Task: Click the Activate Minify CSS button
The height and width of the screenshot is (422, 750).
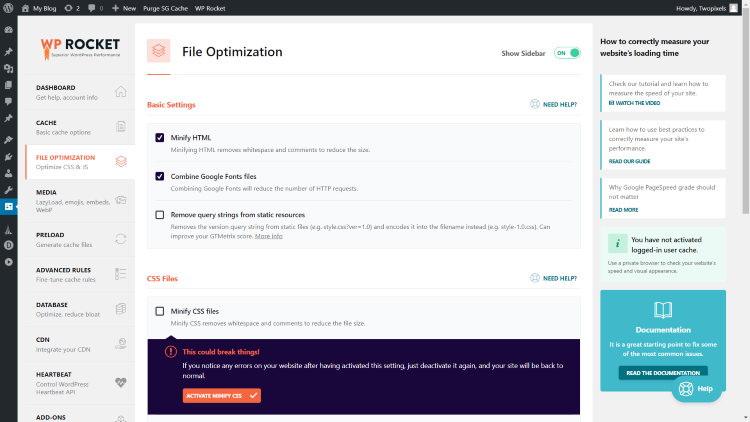Action: [221, 396]
